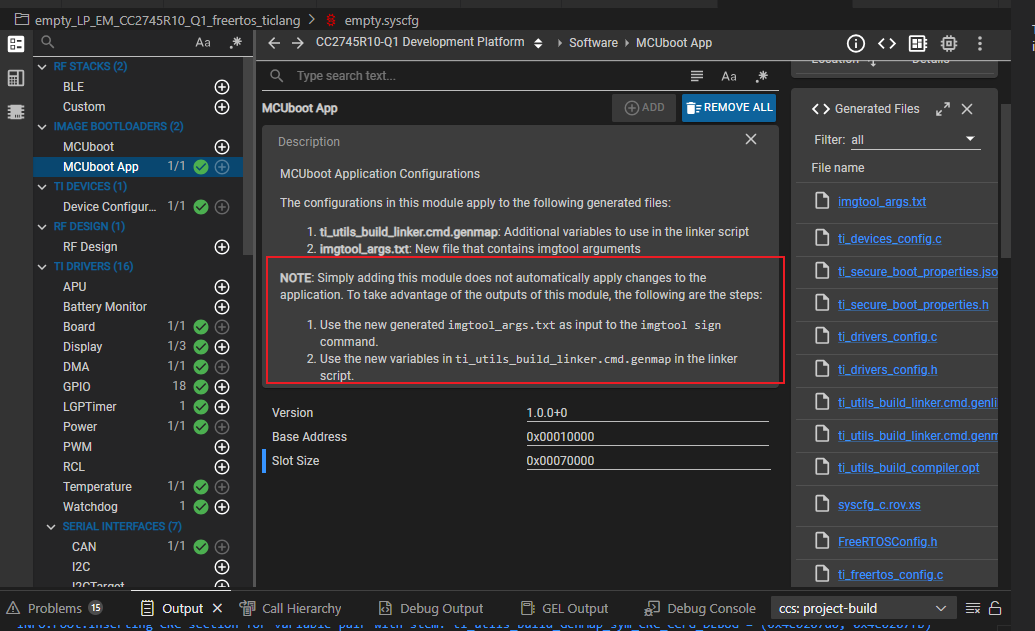Open the Development Platform device selector arrows
Screen dimensions: 1035x631
[538, 43]
